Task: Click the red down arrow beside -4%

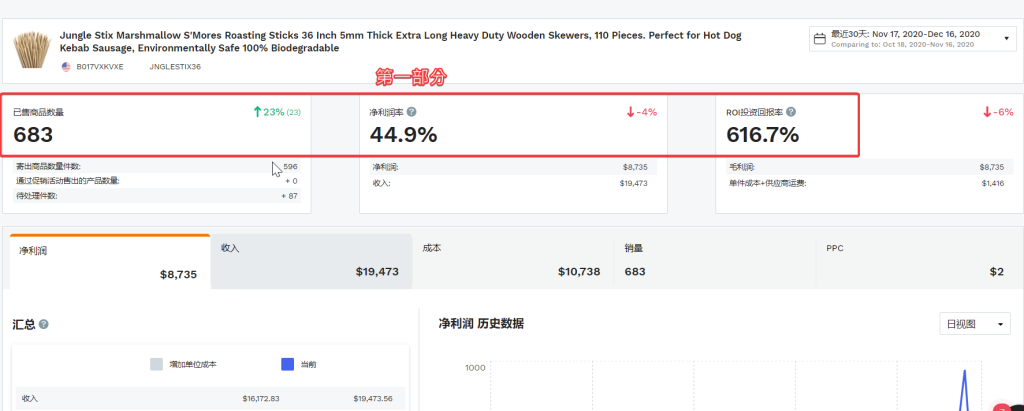Action: pos(630,112)
